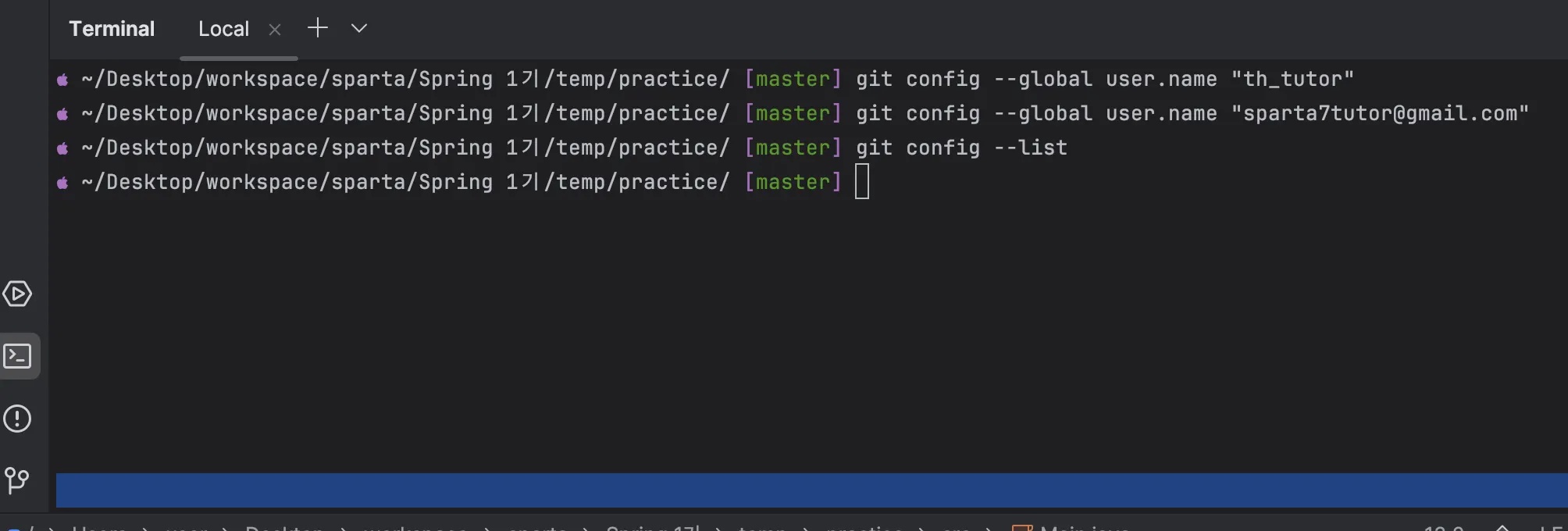Click the Terminal panel title
The height and width of the screenshot is (531, 1568).
(112, 30)
